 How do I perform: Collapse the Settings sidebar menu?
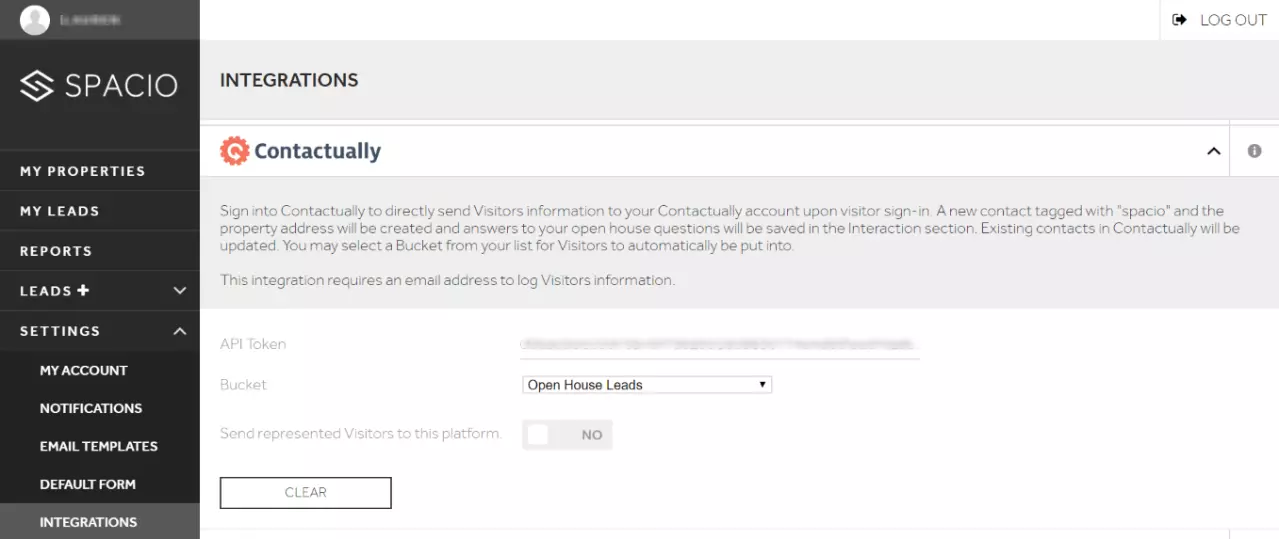coord(180,331)
